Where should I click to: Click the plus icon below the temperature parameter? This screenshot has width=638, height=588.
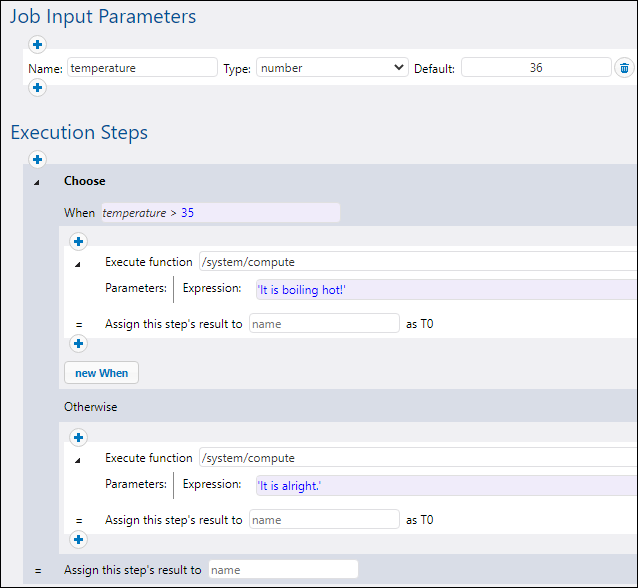(x=37, y=88)
